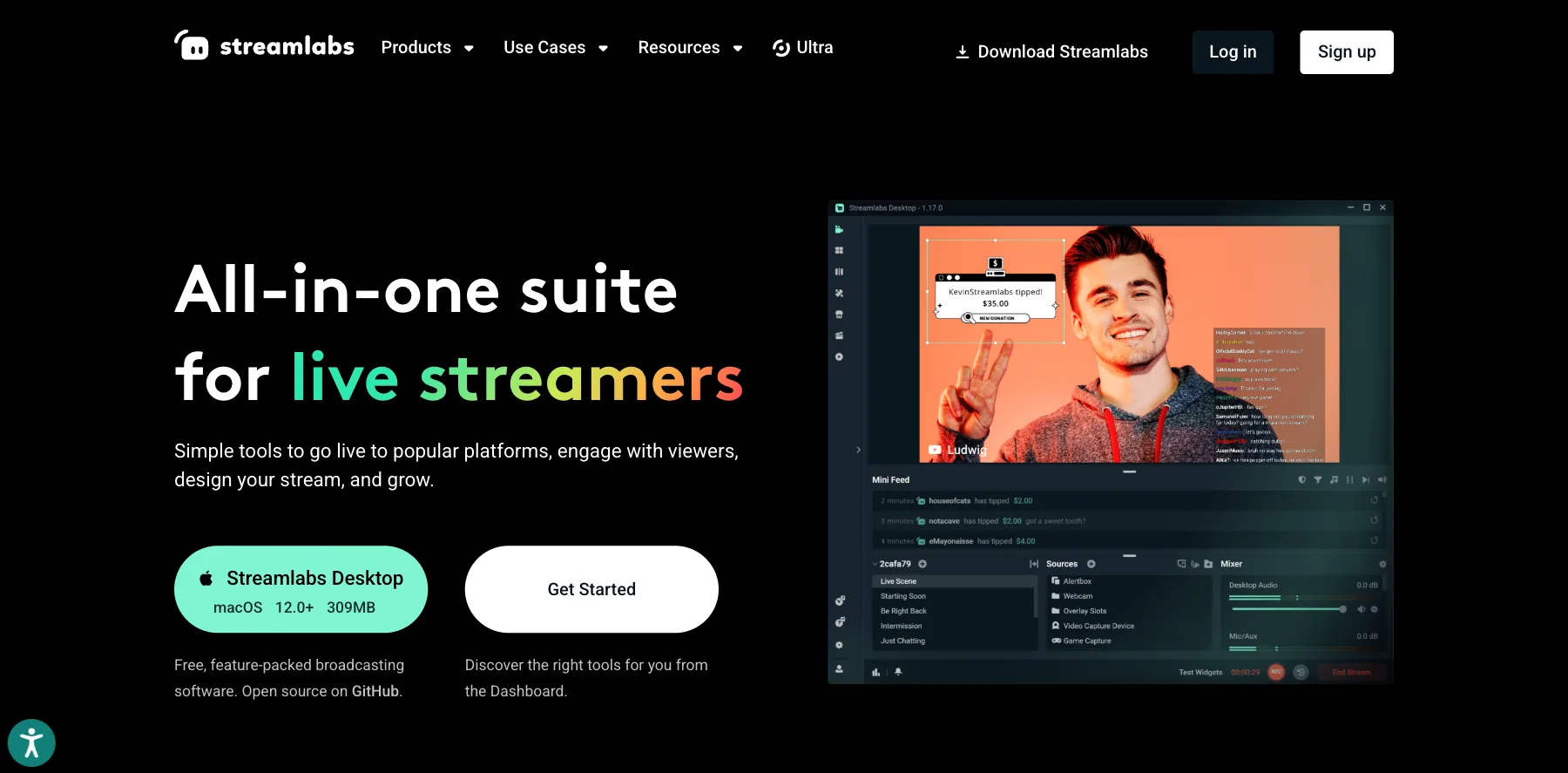The width and height of the screenshot is (1568, 773).
Task: Open the GitHub link
Action: tap(375, 691)
